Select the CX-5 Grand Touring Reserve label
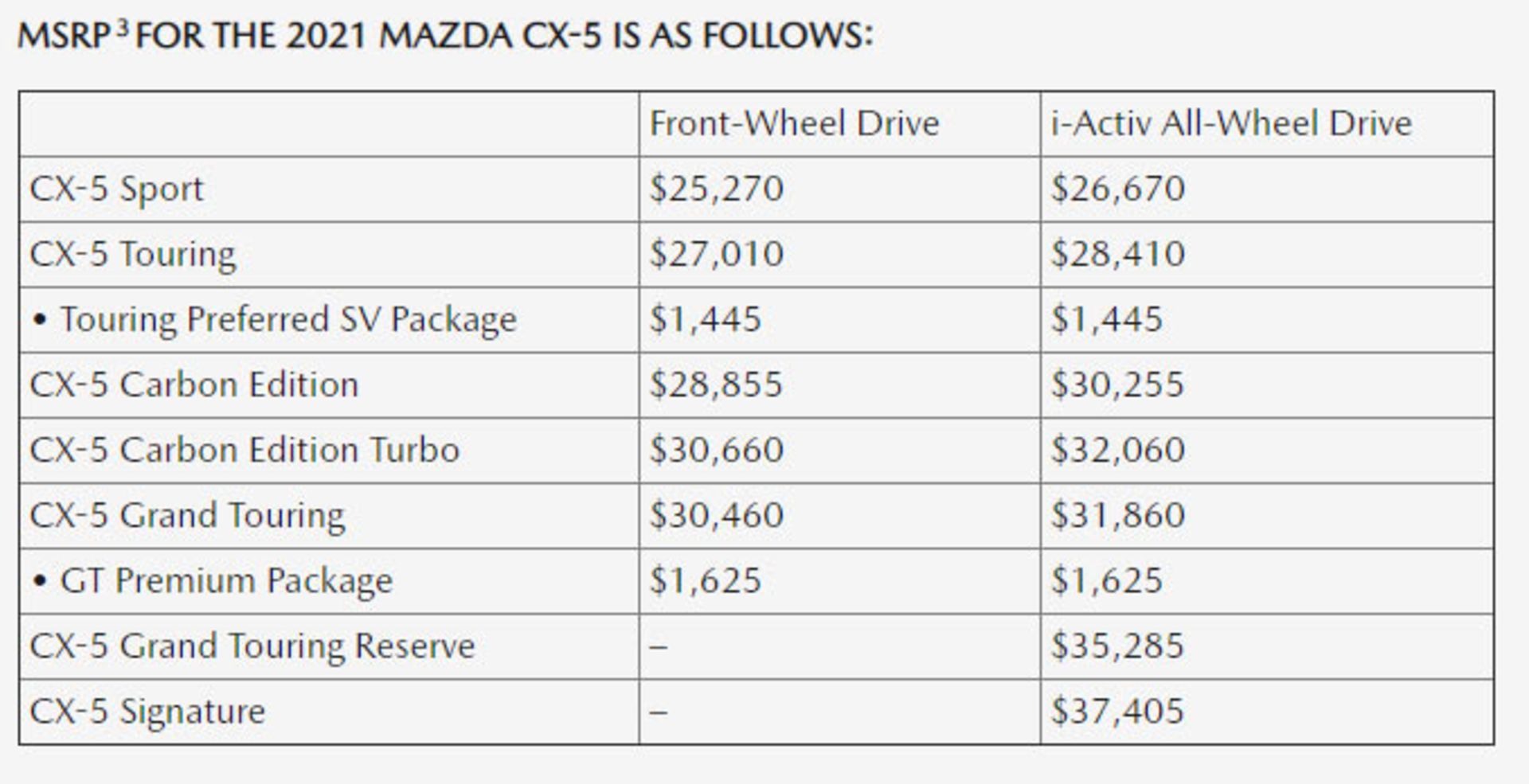 click(252, 646)
